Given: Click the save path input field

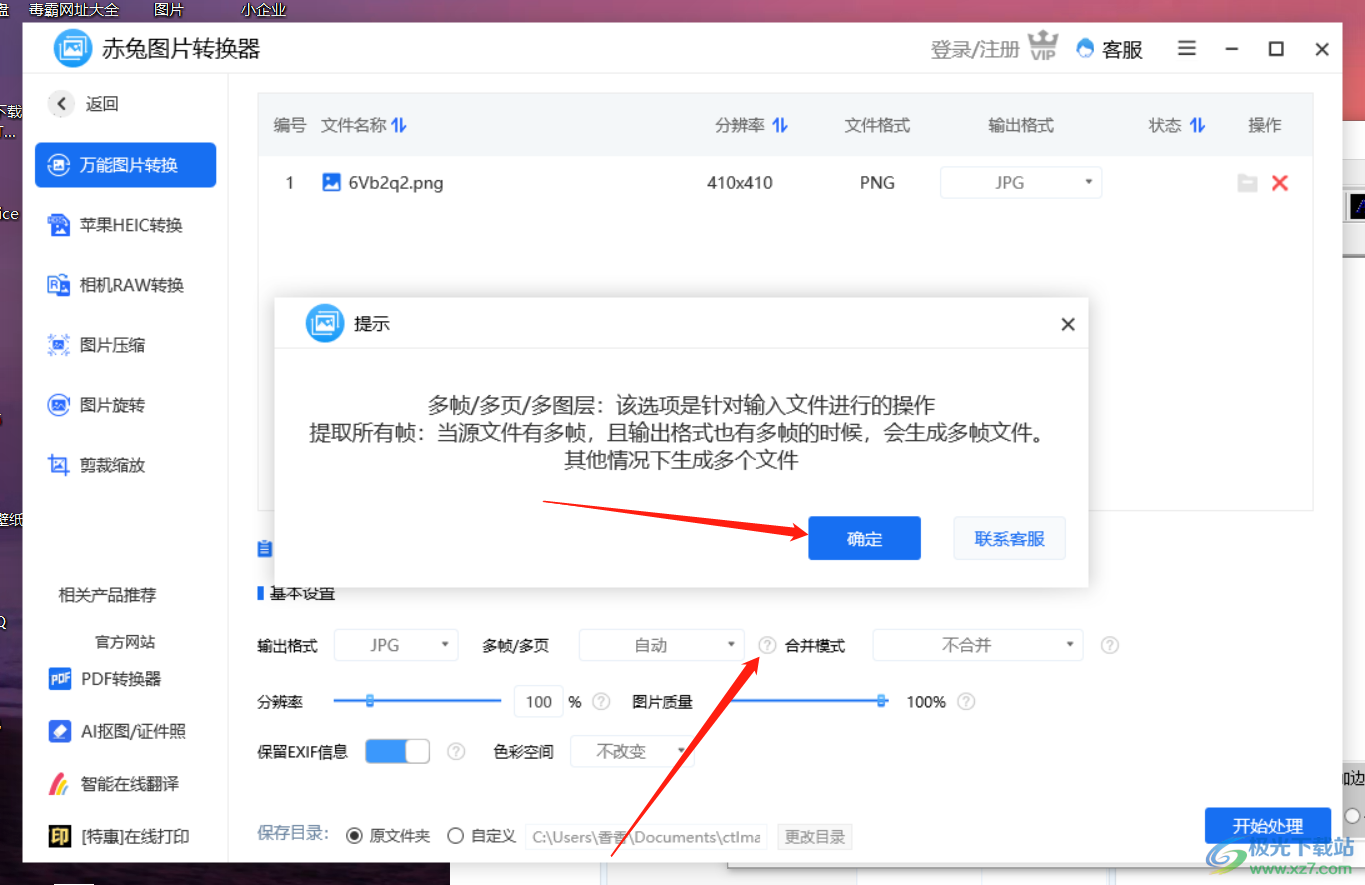Looking at the screenshot, I should [646, 836].
